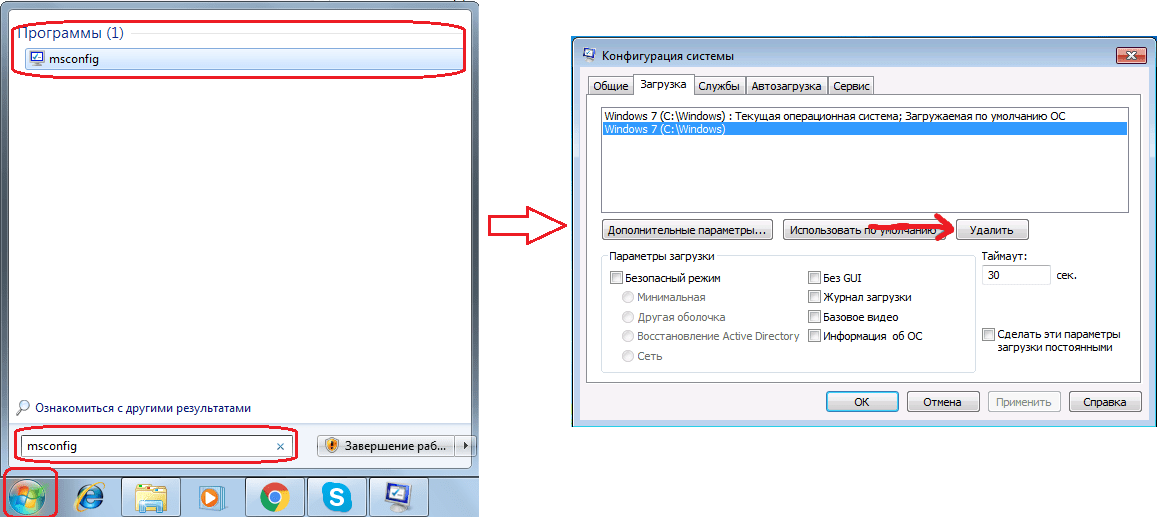Open Дополнительные параметры dialog
1158x517 pixels.
(x=688, y=230)
